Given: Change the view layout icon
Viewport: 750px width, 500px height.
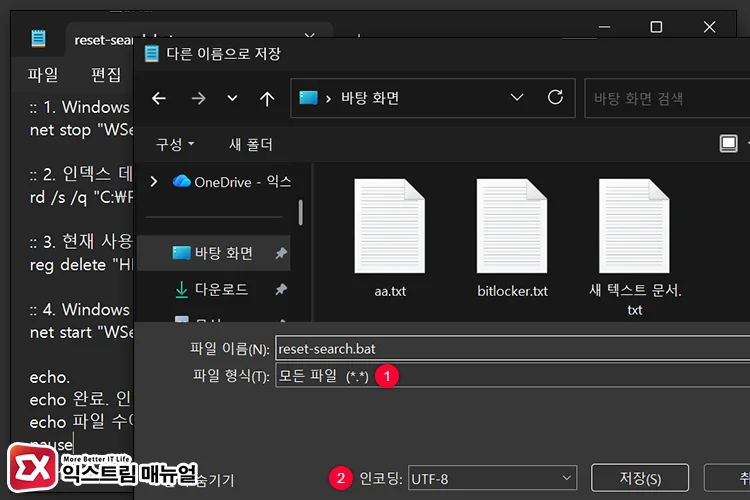Looking at the screenshot, I should tap(728, 144).
